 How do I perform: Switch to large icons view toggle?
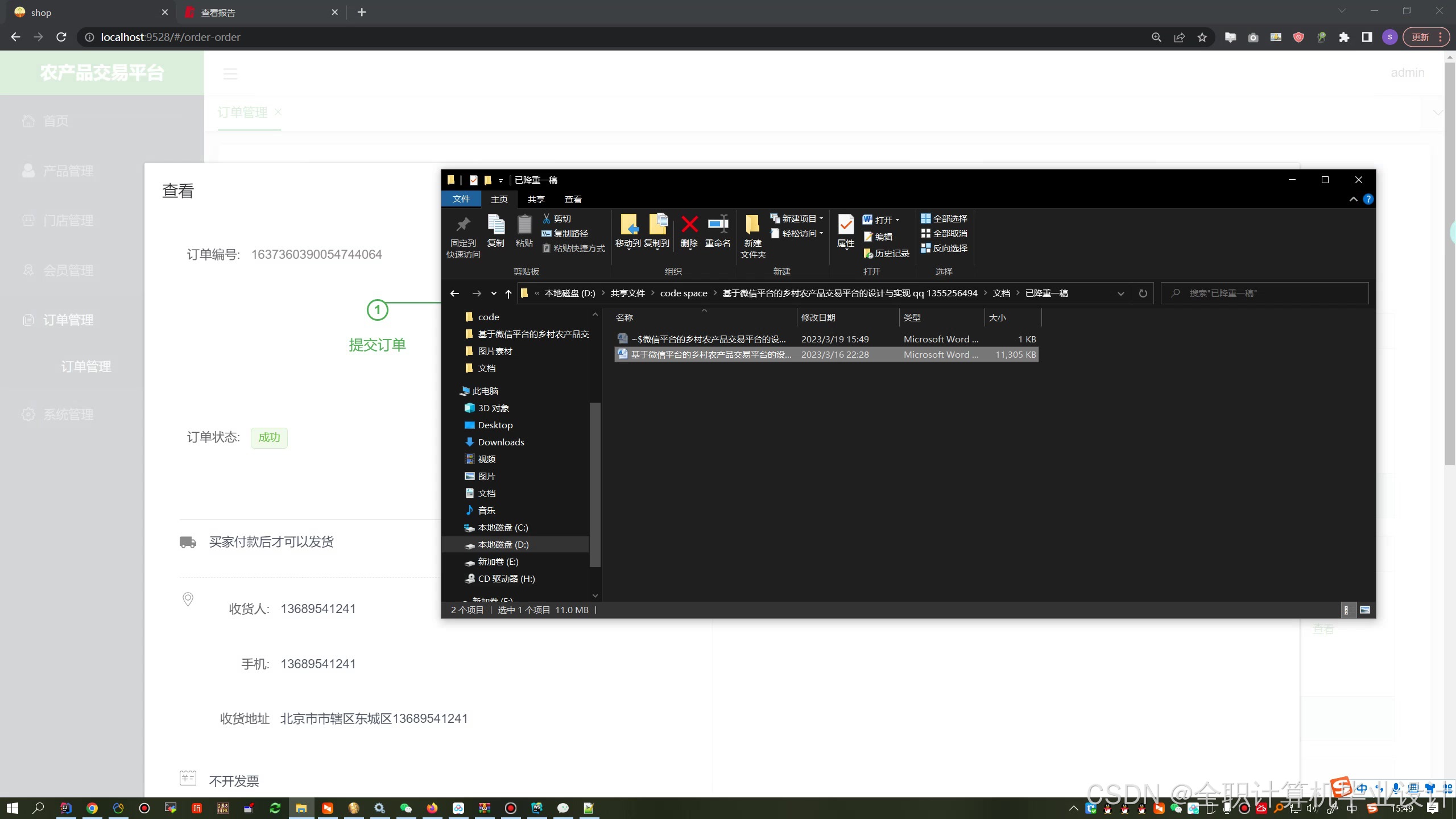pos(1365,610)
